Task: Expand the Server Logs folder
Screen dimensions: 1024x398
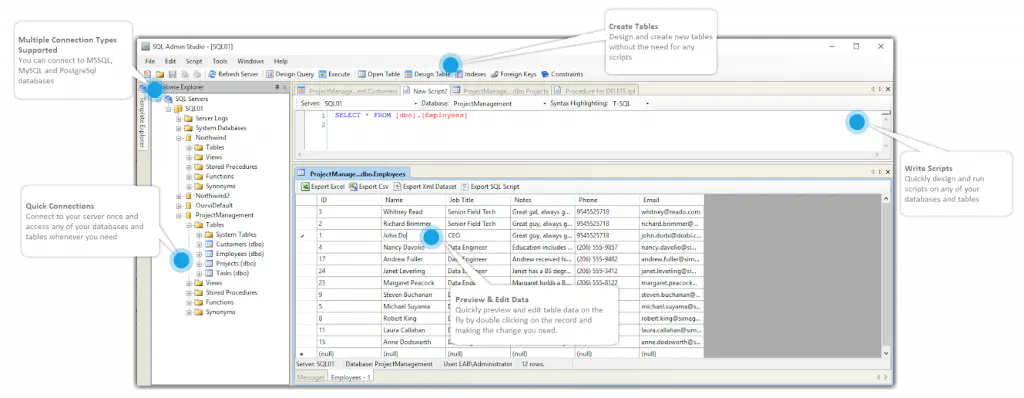Action: [x=178, y=118]
